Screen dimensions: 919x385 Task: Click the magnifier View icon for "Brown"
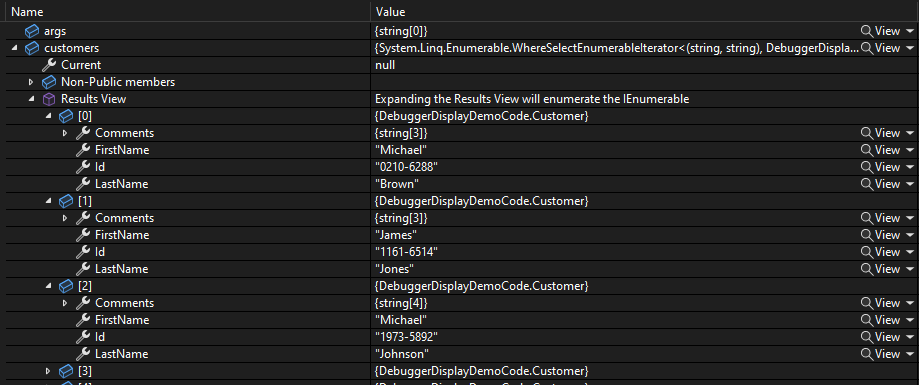tap(866, 184)
